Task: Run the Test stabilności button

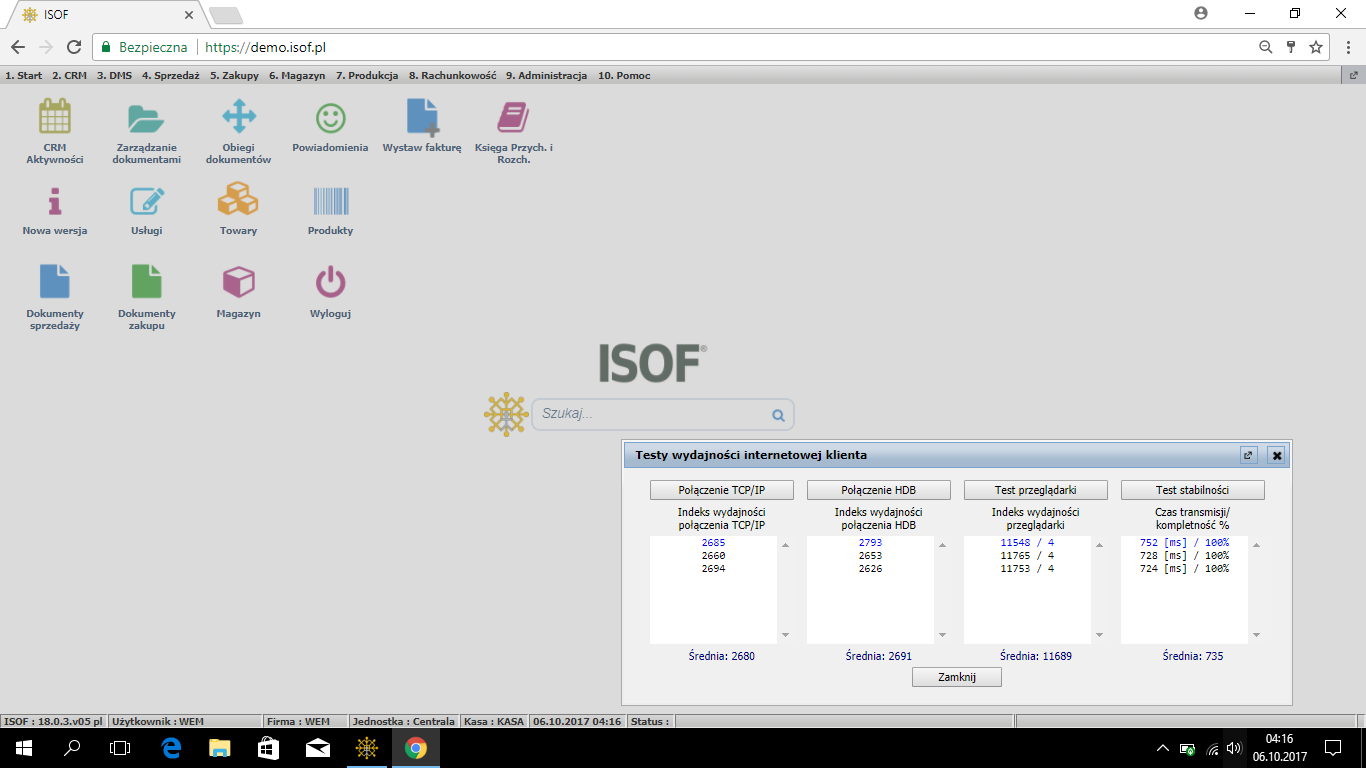Action: (x=1193, y=490)
